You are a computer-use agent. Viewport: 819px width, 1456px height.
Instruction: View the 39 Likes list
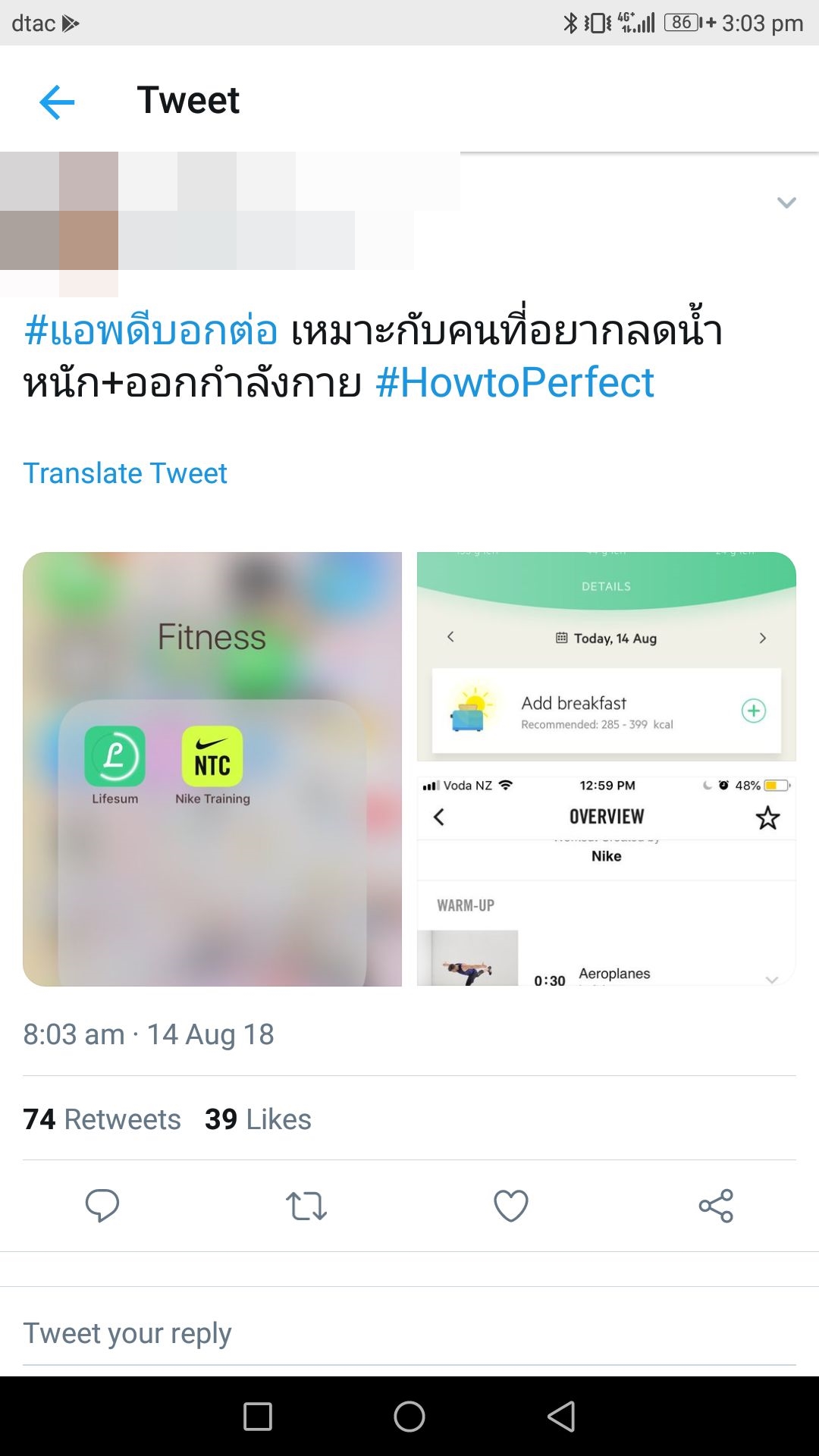pos(258,1119)
